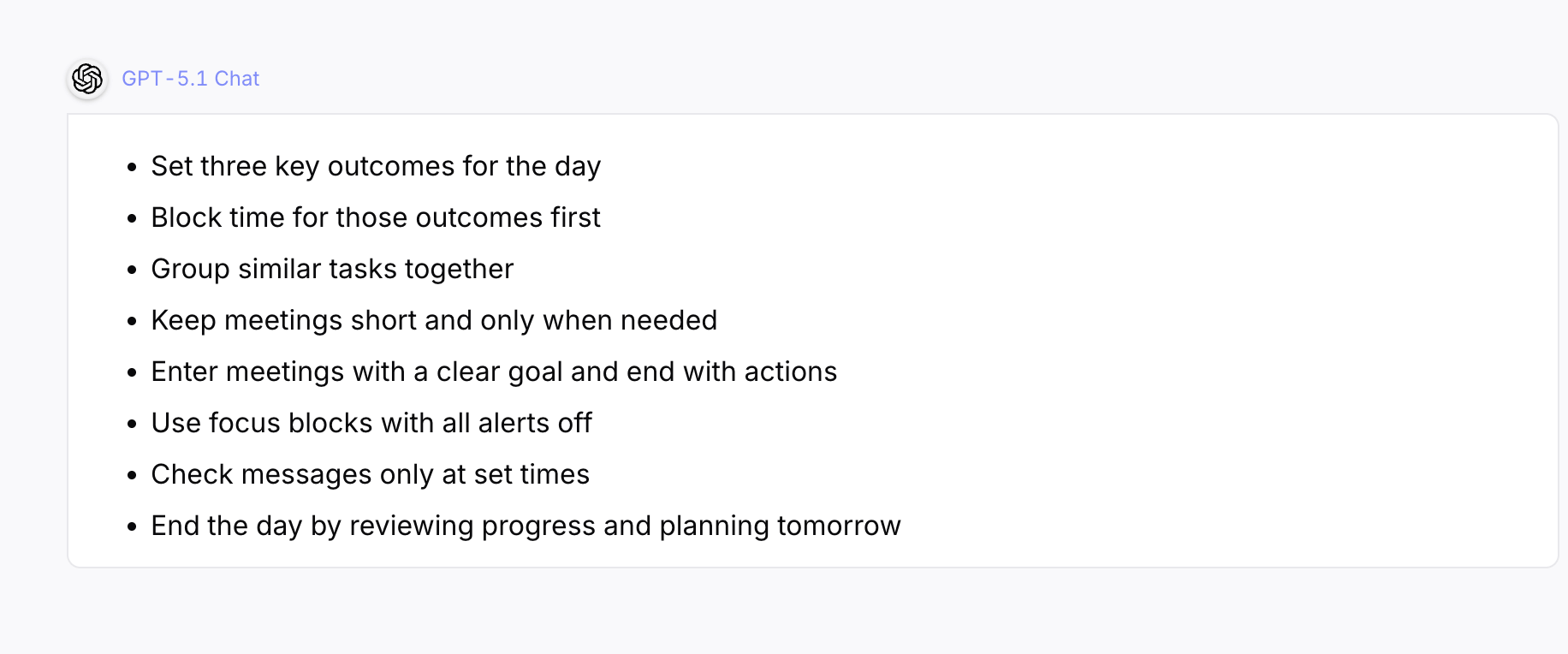Click the "End the day by reviewing progress" line
Screen dimensions: 1568x654
[x=526, y=526]
